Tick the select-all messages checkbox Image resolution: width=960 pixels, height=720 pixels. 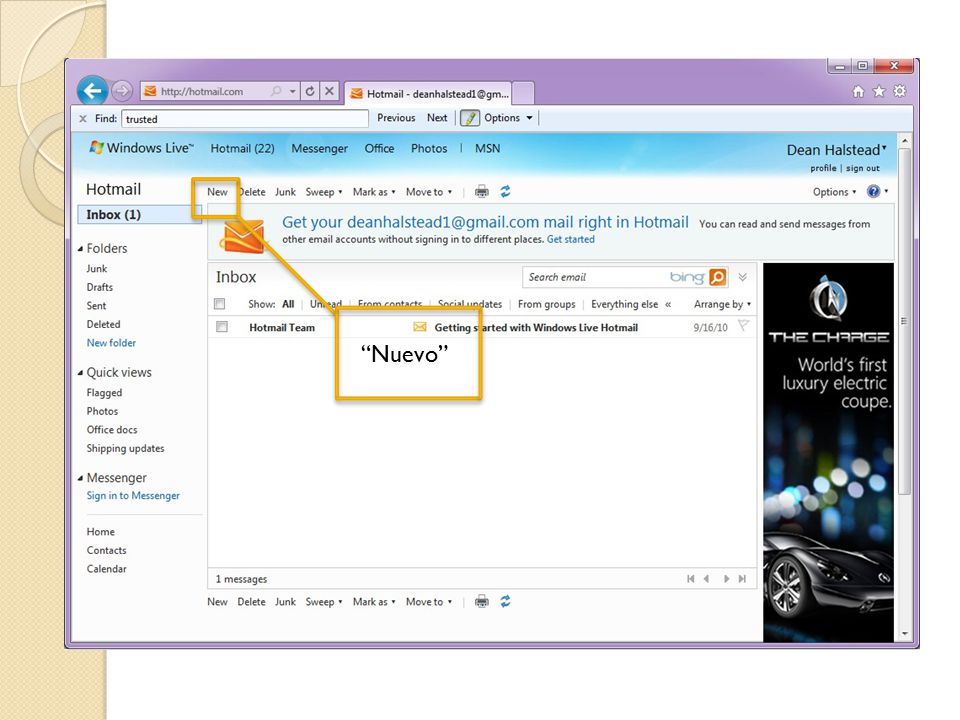[x=220, y=304]
